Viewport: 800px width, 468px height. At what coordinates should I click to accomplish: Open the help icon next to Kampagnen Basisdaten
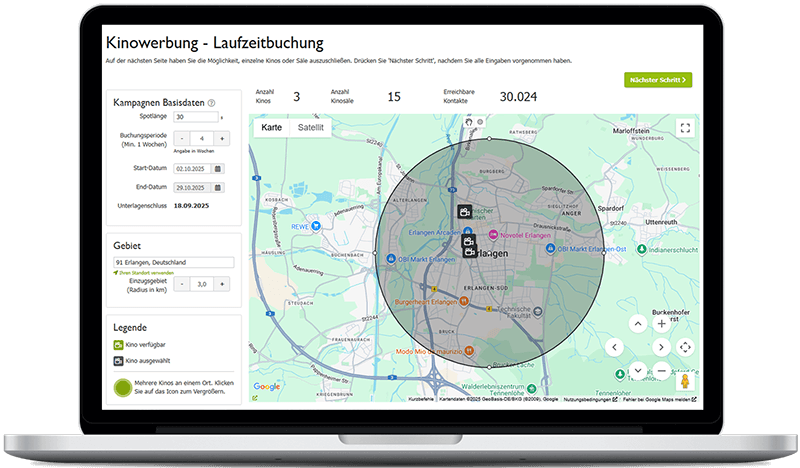211,103
